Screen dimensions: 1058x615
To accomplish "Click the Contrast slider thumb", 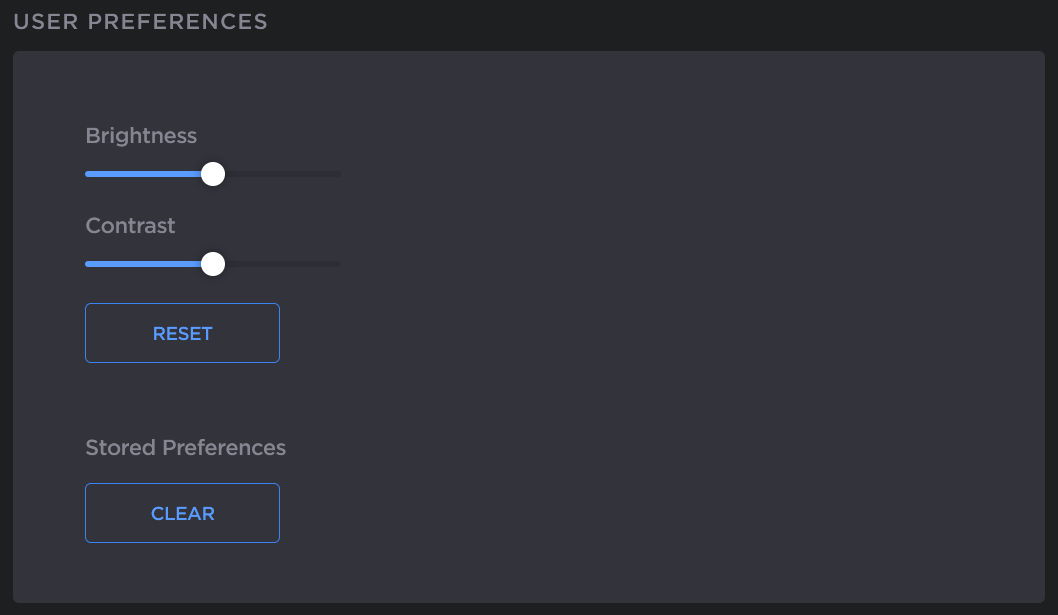I will click(211, 263).
